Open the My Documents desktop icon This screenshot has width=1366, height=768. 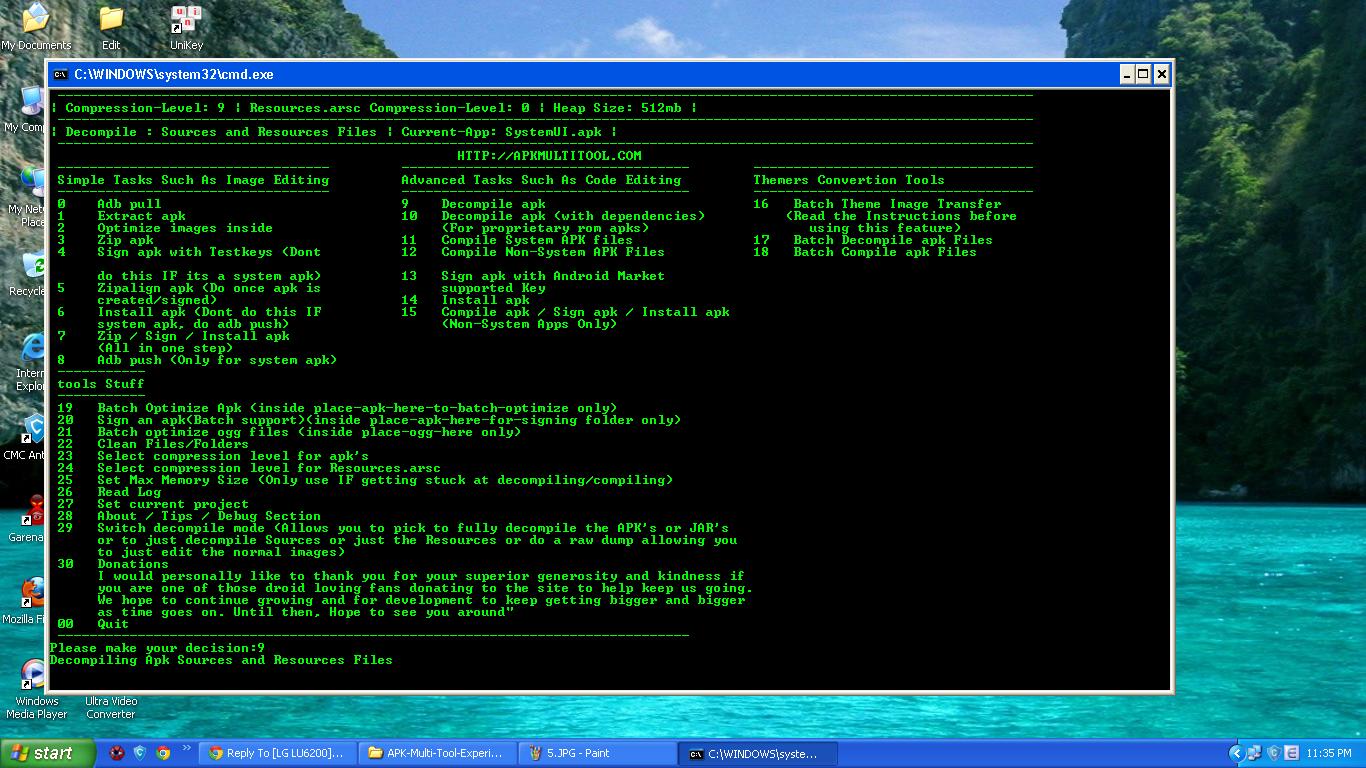pos(35,27)
